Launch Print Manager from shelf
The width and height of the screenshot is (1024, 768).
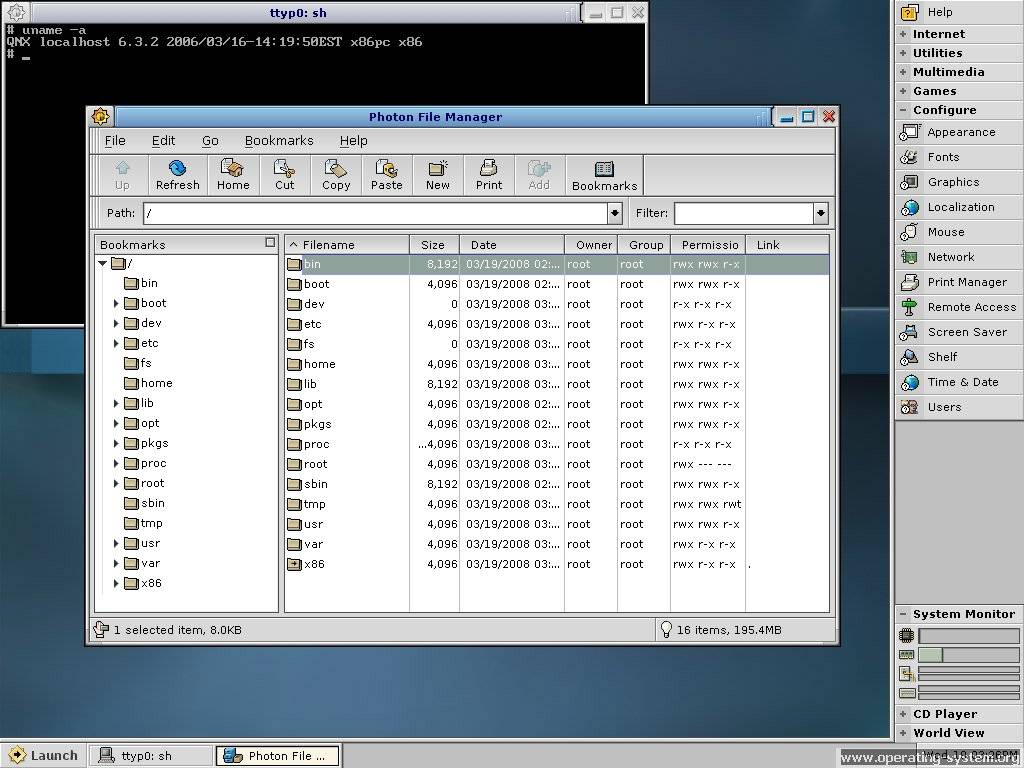[x=959, y=282]
